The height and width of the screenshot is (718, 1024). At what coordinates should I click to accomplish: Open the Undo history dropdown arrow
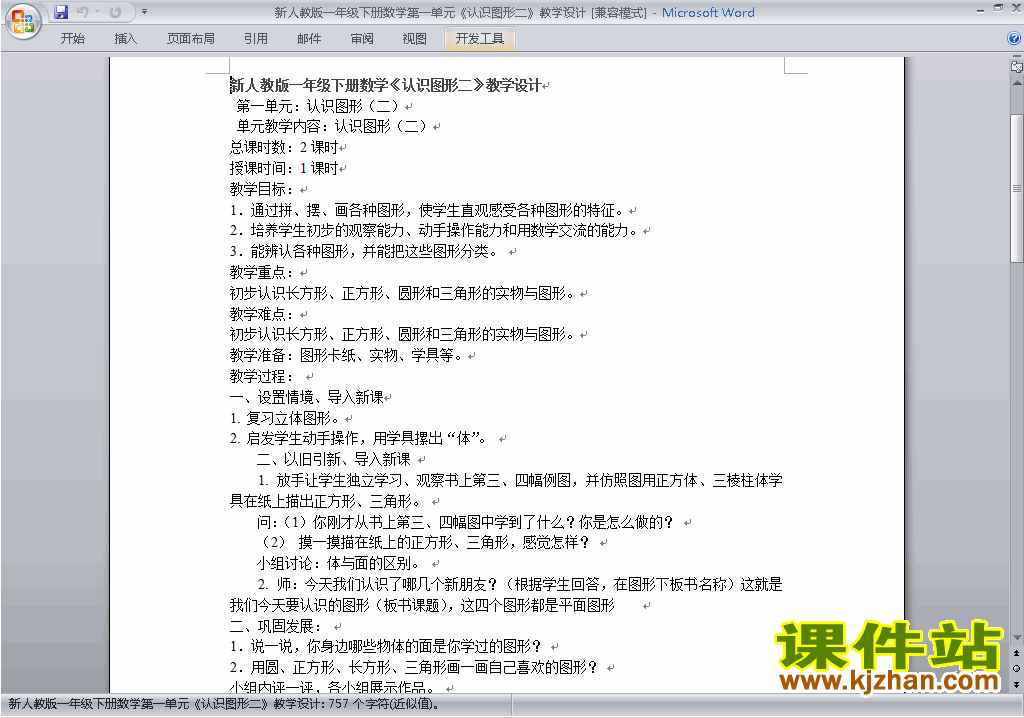coord(97,12)
